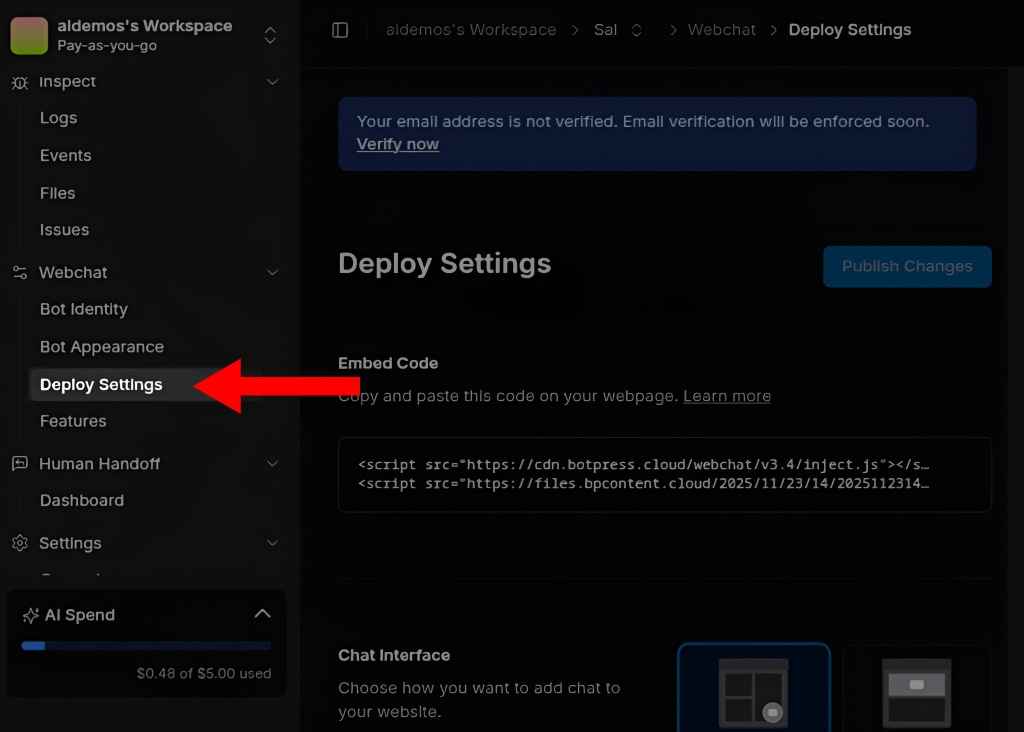Click the Chat Interface heading
Viewport: 1024px width, 732px height.
[x=394, y=655]
